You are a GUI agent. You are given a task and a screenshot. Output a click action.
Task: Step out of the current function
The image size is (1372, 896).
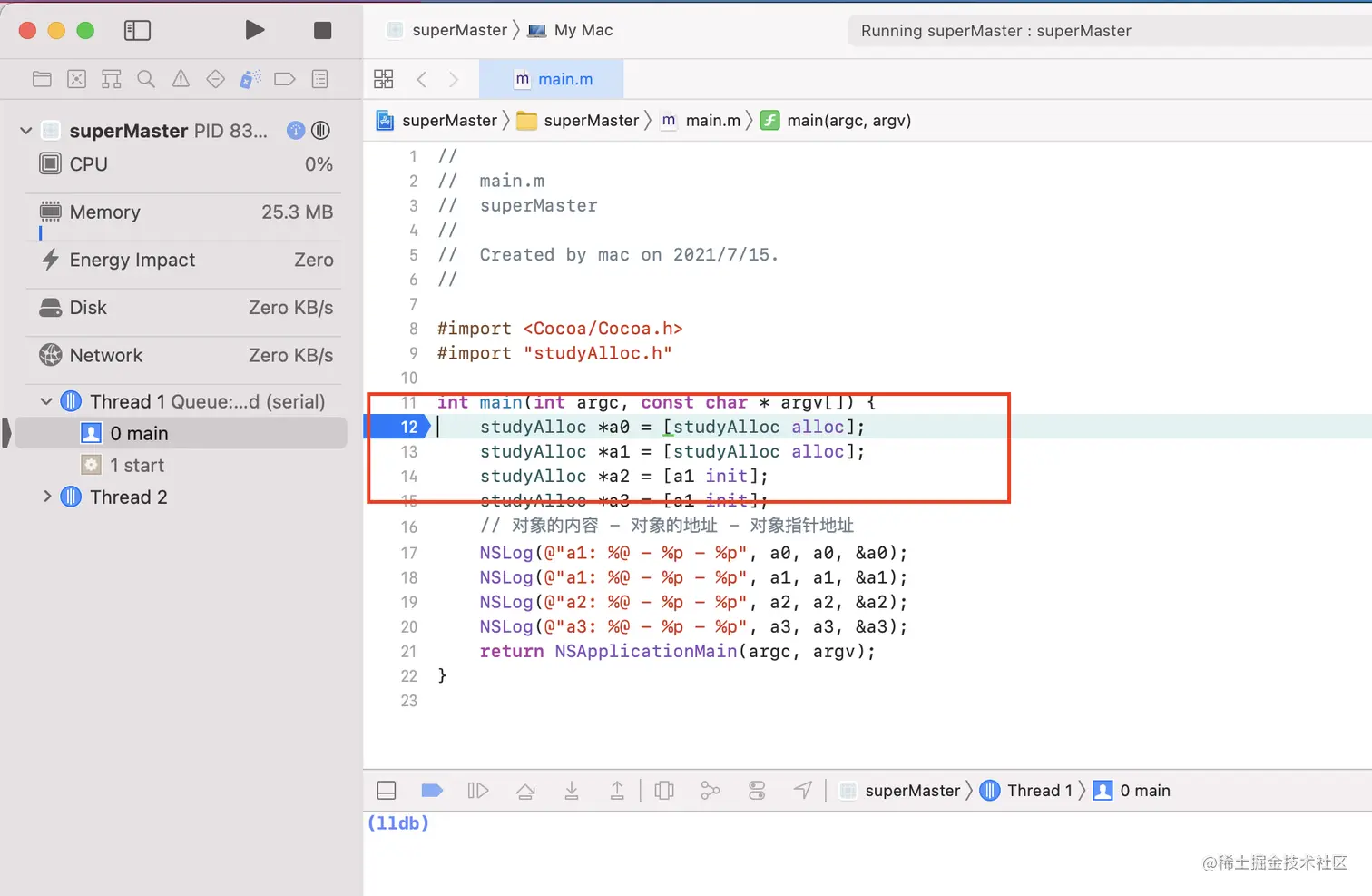coord(617,791)
